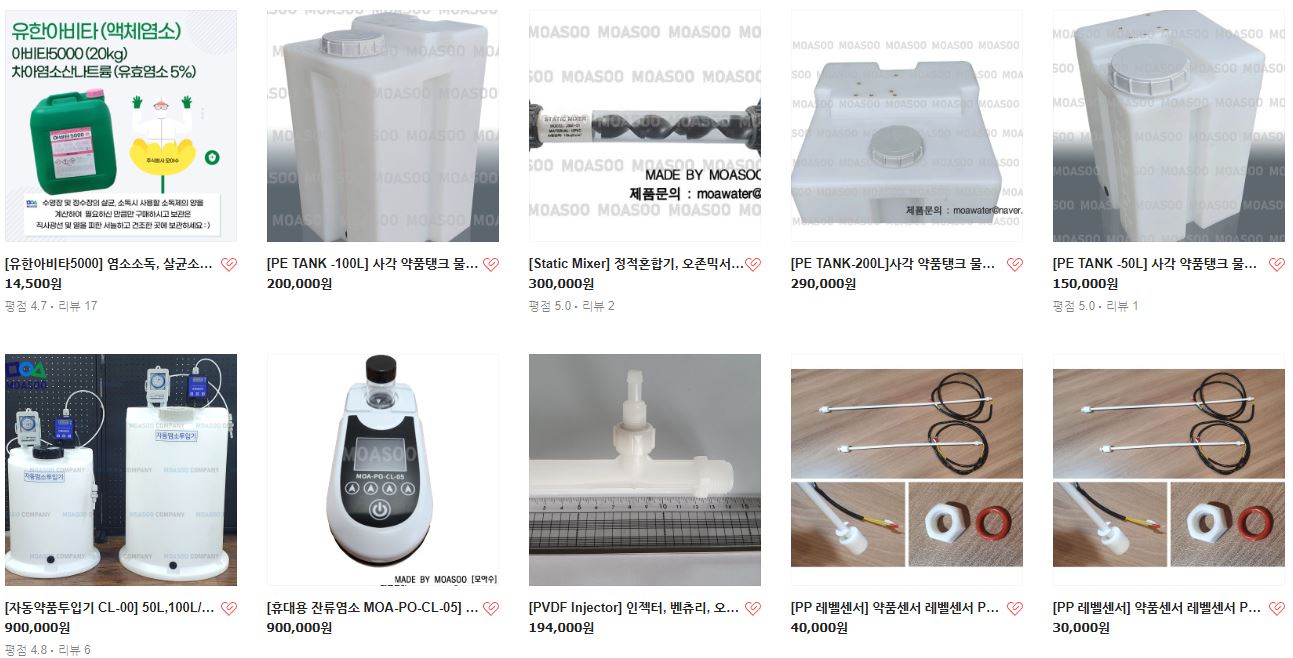Open the PE TANK-200L 사각 약품탱크 link

point(893,265)
